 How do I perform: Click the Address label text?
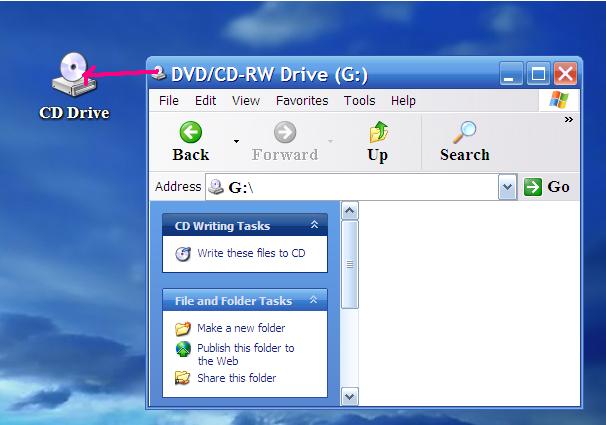pos(178,187)
